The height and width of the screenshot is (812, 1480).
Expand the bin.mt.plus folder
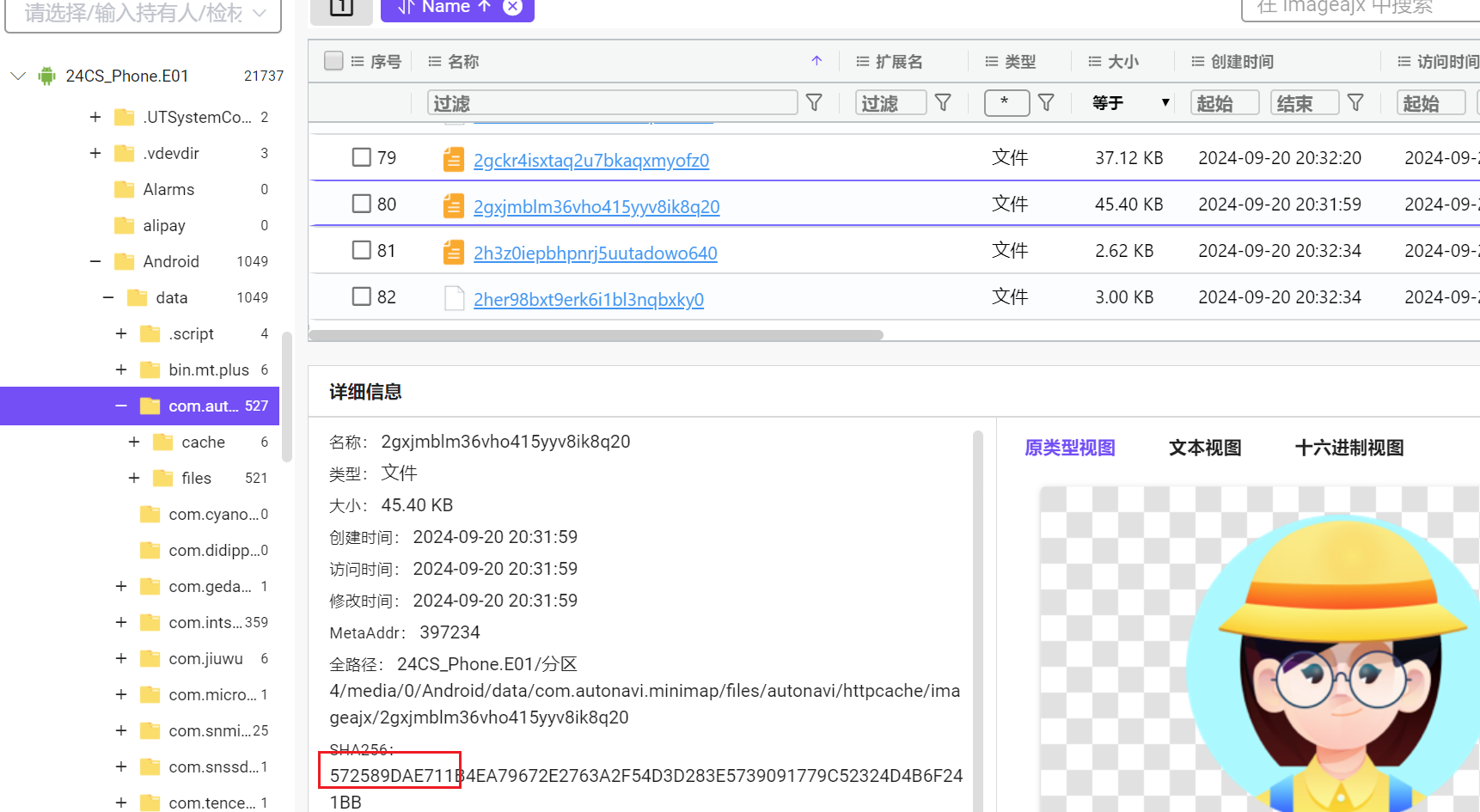pos(121,369)
